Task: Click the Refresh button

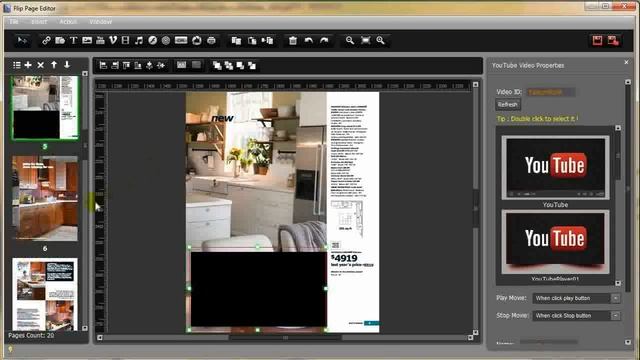Action: (508, 104)
